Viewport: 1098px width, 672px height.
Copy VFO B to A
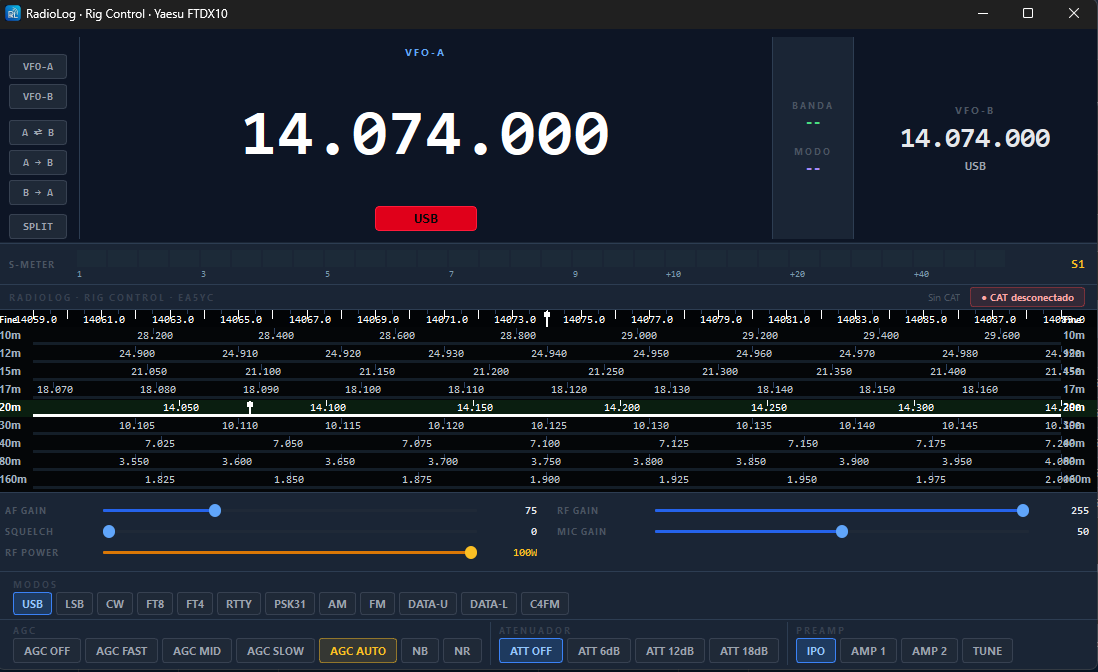click(x=38, y=192)
